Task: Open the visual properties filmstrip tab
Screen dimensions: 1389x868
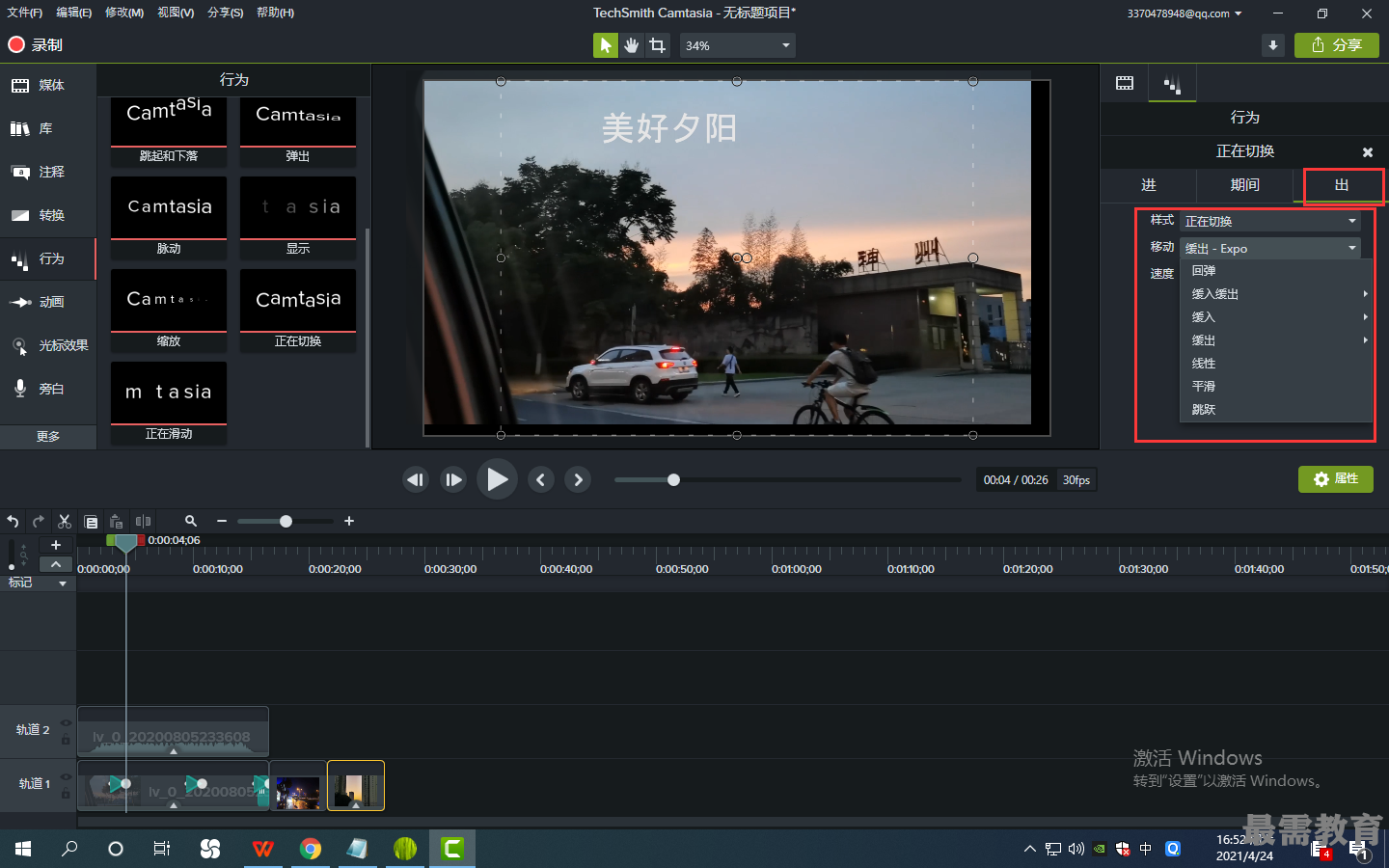Action: [x=1125, y=83]
